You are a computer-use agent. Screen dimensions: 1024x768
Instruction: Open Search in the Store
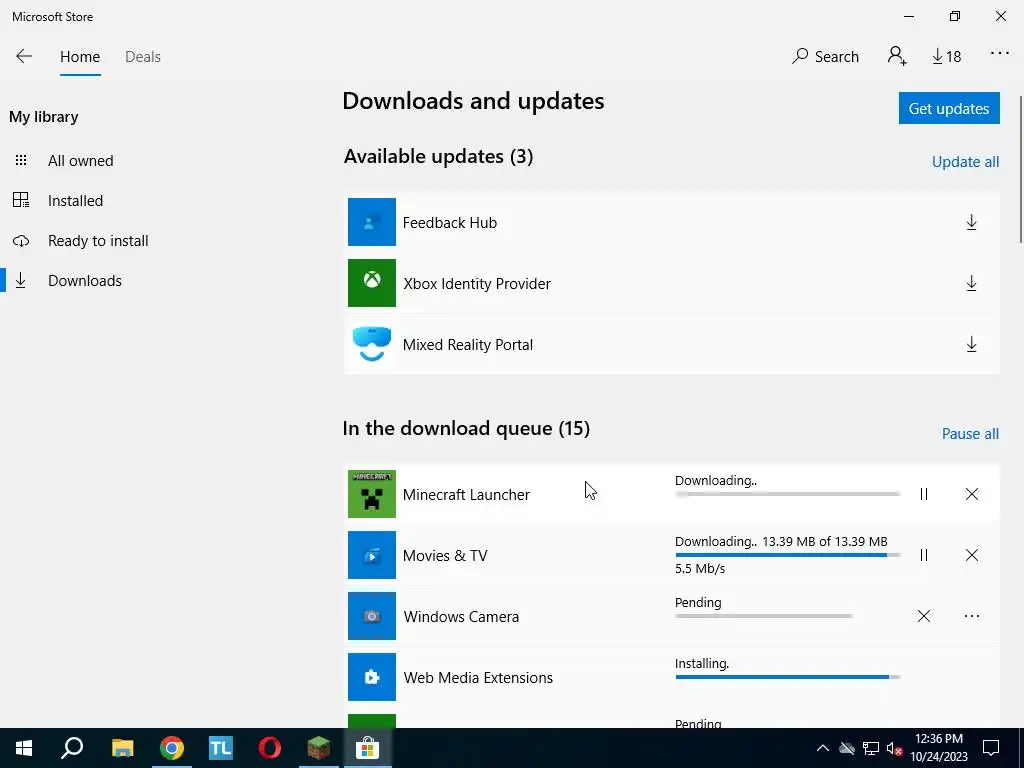point(825,57)
